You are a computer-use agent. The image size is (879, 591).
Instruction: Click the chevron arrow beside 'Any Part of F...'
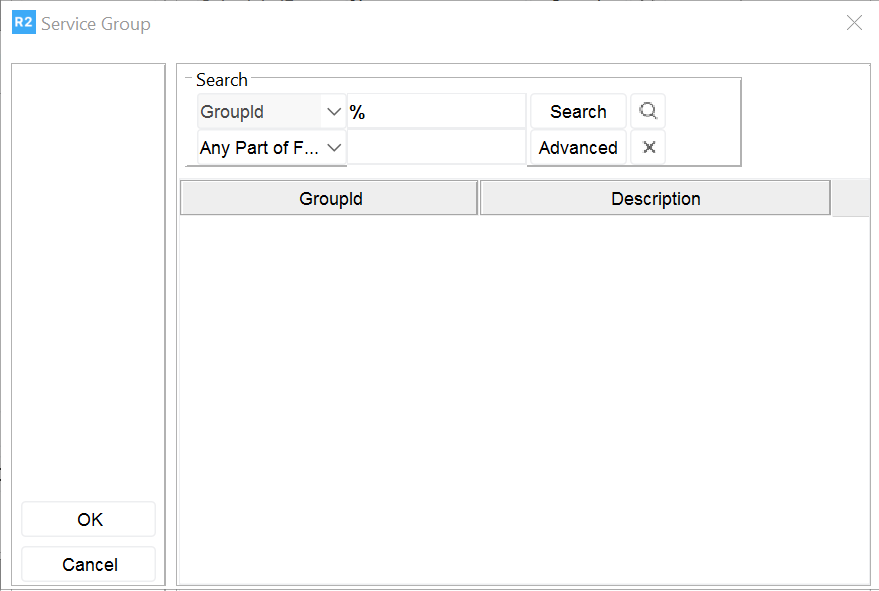click(x=335, y=148)
